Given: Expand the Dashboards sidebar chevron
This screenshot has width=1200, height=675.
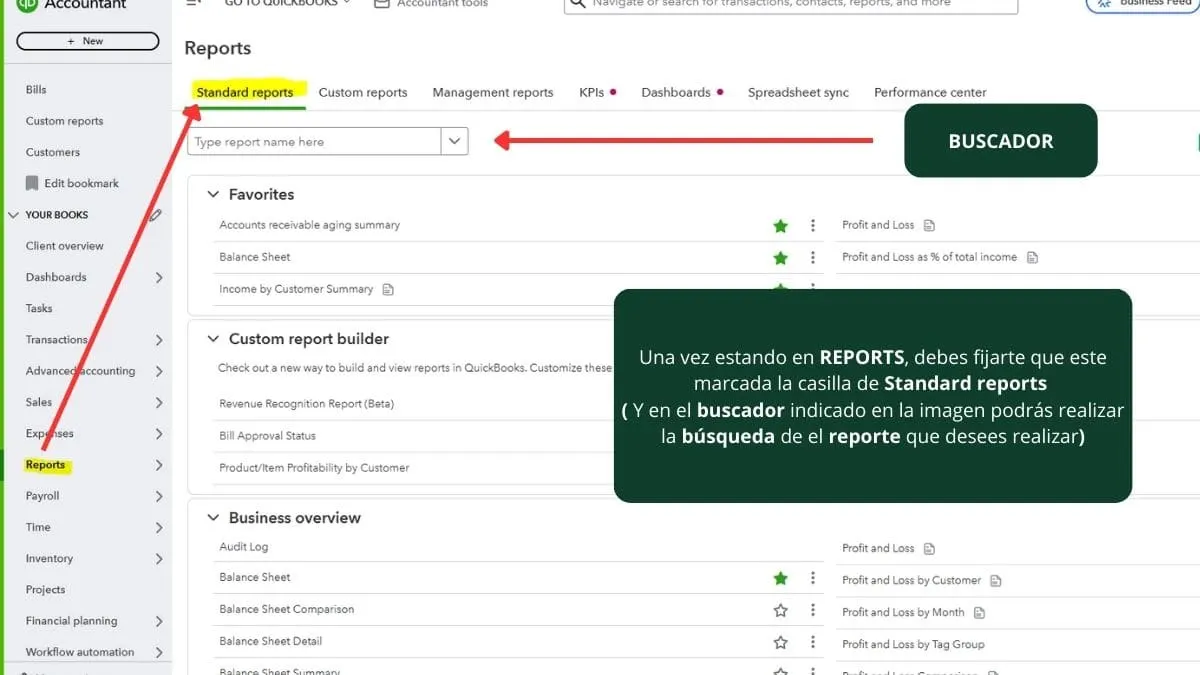Looking at the screenshot, I should click(159, 277).
